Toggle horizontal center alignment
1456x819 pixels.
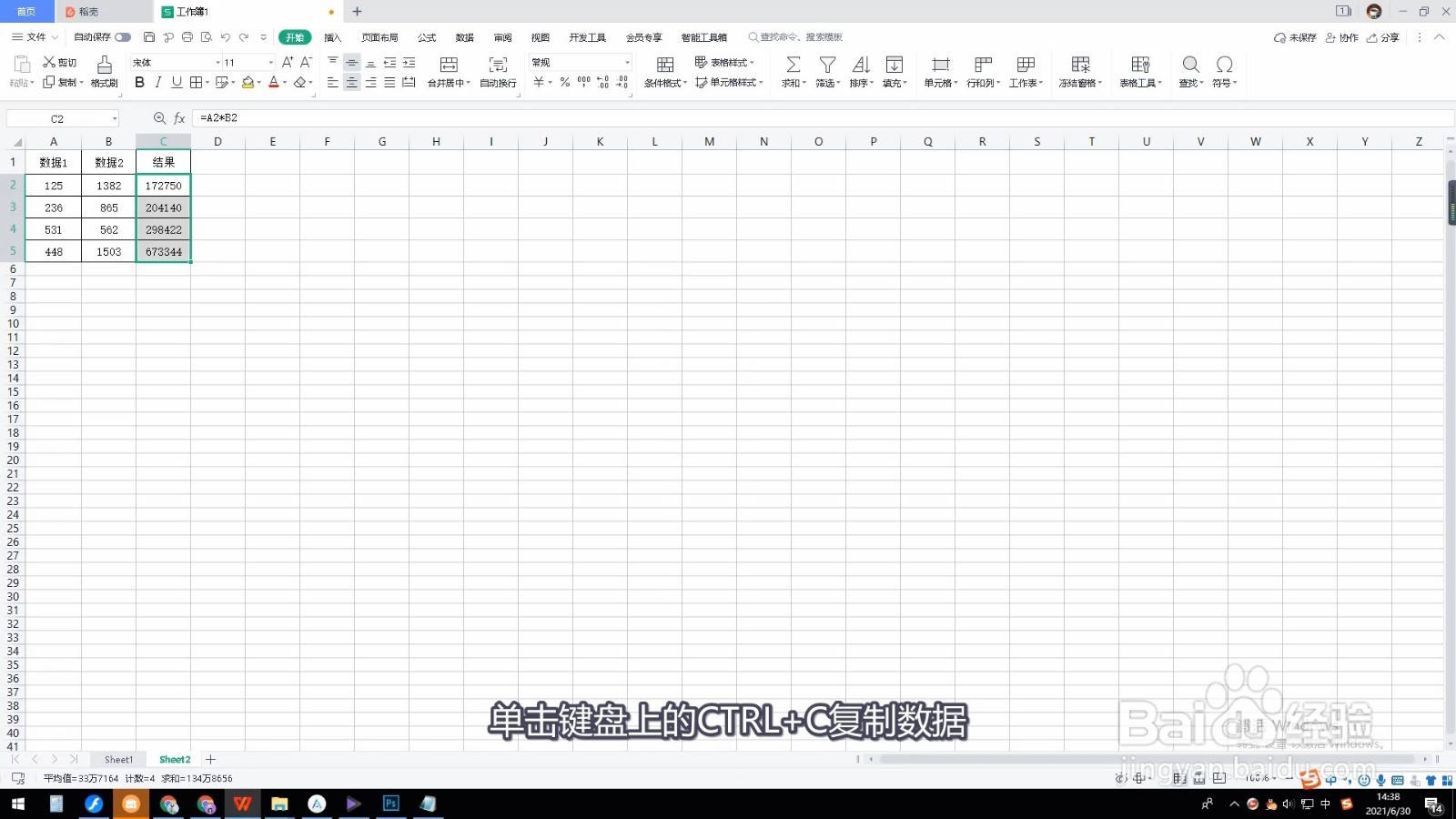pyautogui.click(x=351, y=82)
